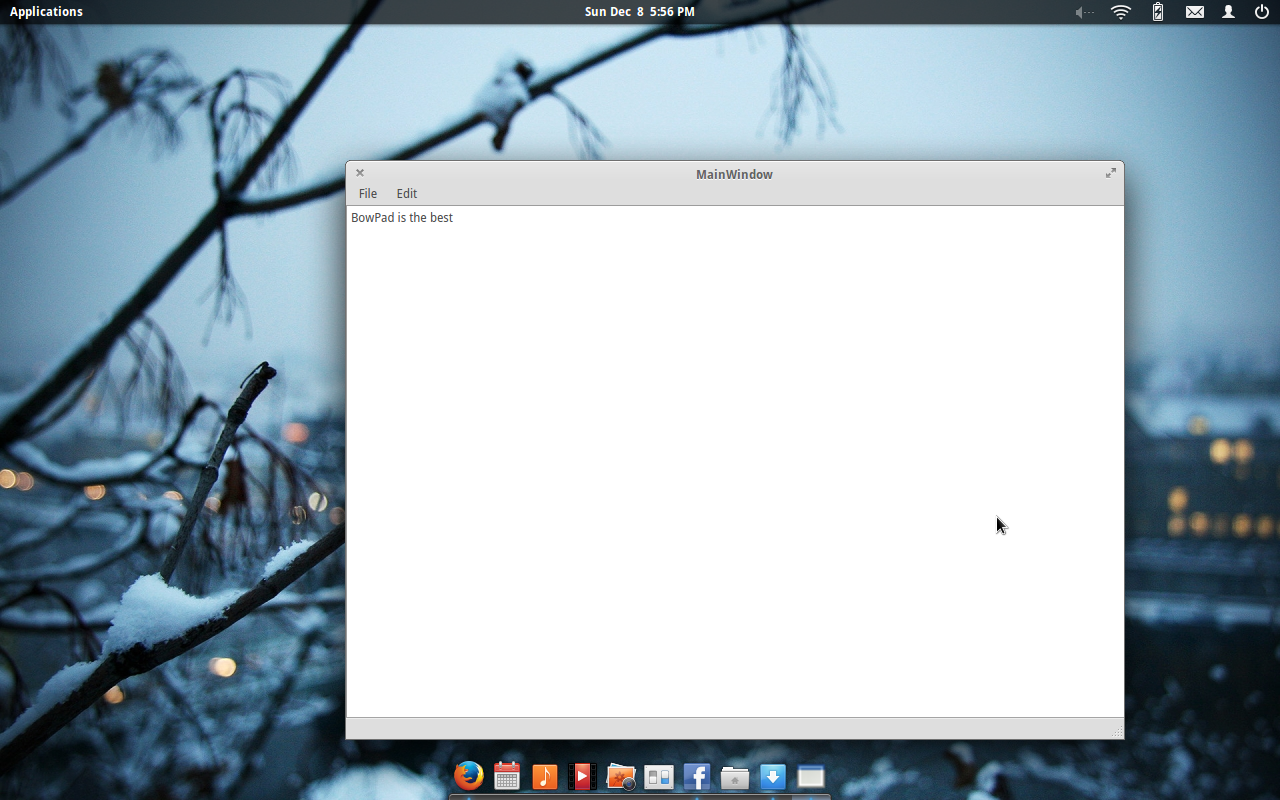
Task: Click the resize grip in the status bar corner
Action: pyautogui.click(x=1117, y=733)
